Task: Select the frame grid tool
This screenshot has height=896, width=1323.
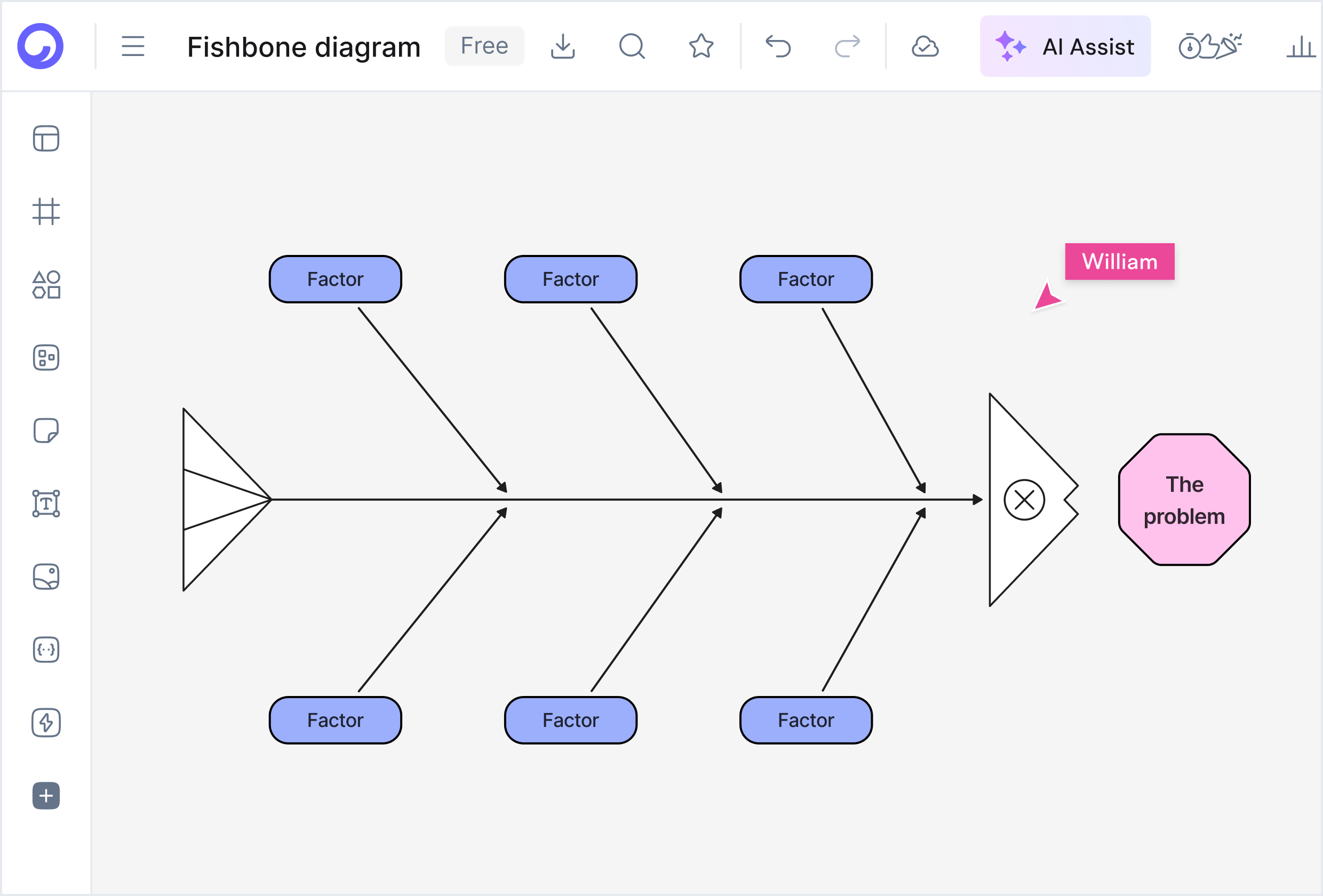Action: point(46,211)
